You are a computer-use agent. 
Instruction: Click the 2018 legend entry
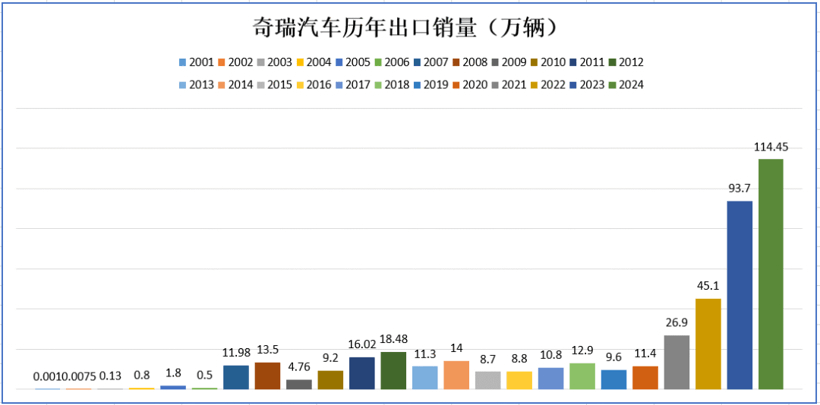tap(392, 85)
